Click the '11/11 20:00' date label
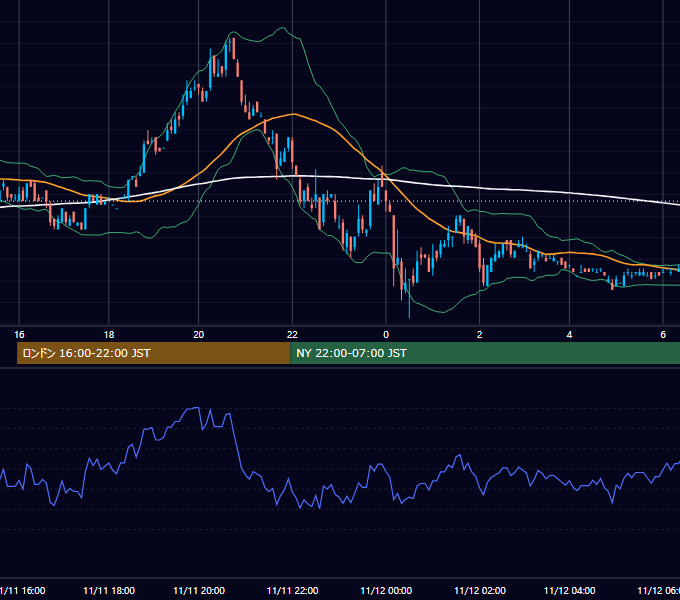The image size is (680, 600). pos(199,591)
